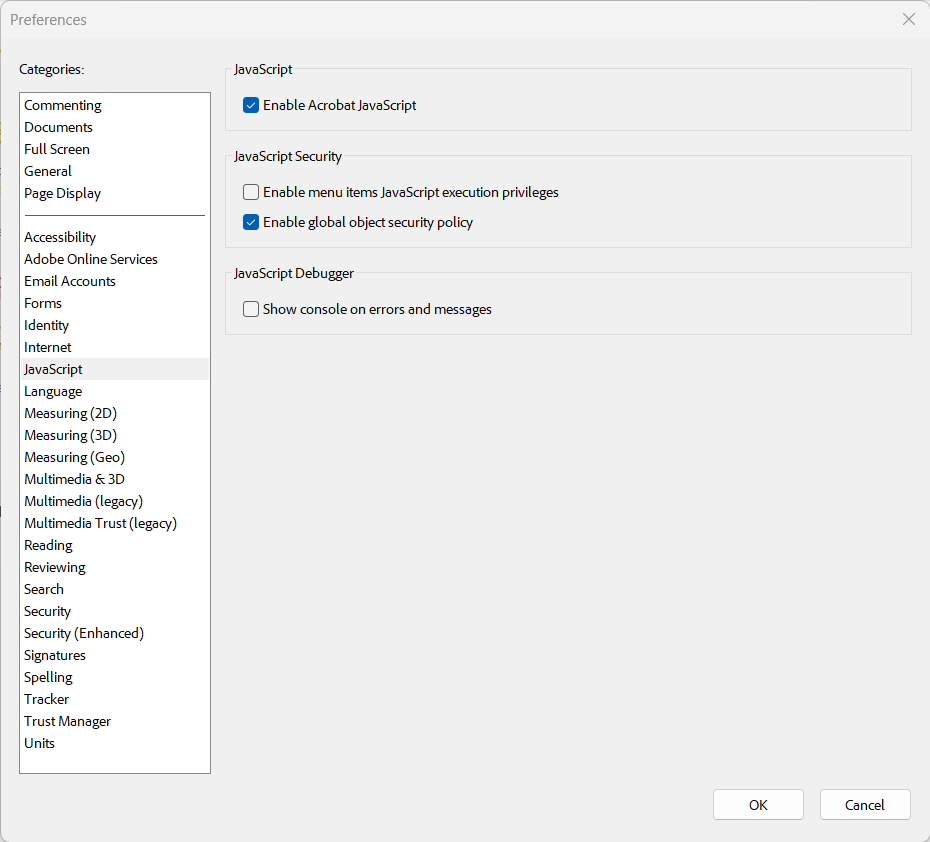This screenshot has width=930, height=842.
Task: Click the OK button
Action: point(758,805)
